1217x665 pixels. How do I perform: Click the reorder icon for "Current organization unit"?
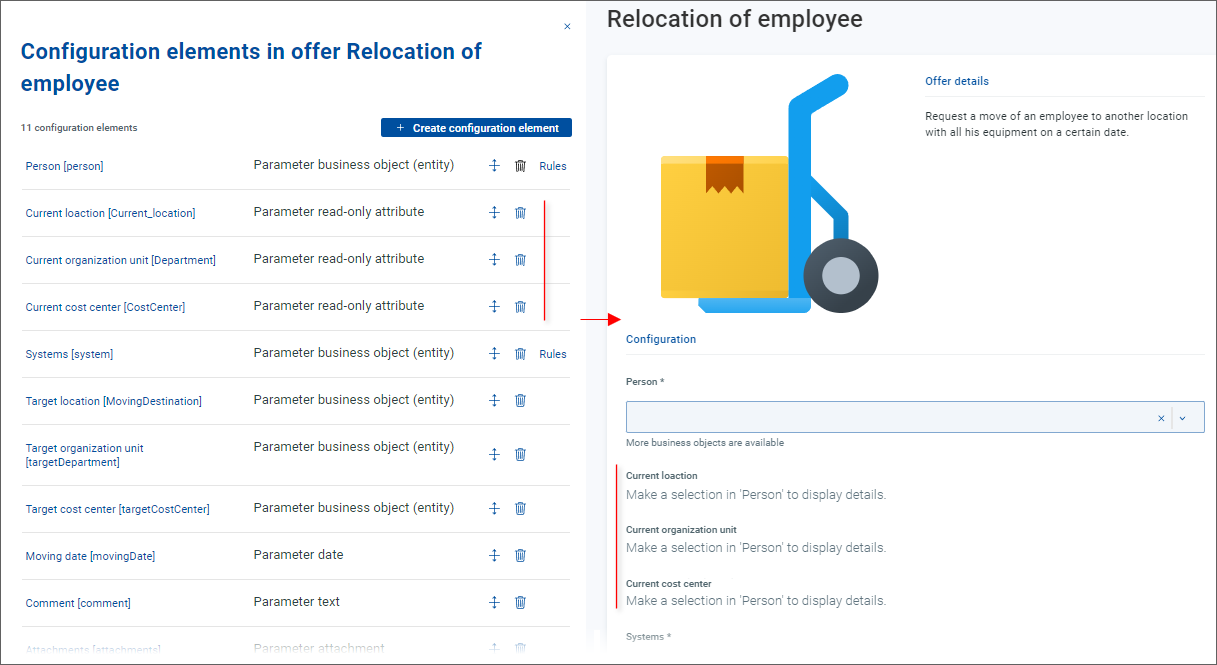[494, 259]
